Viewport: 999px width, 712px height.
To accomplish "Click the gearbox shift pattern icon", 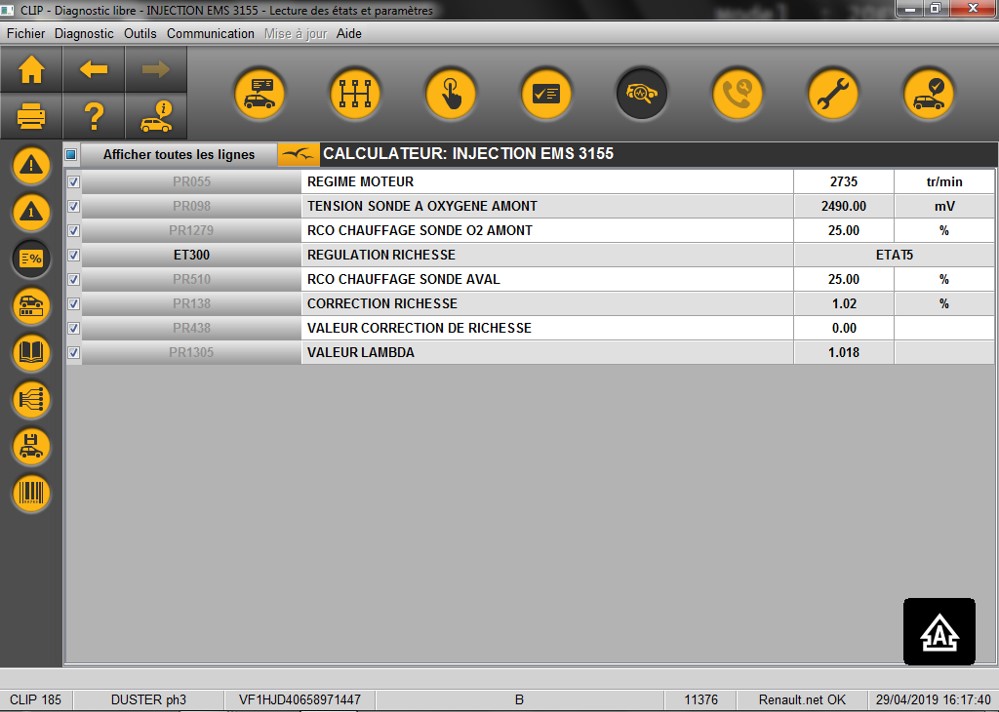I will tap(355, 94).
